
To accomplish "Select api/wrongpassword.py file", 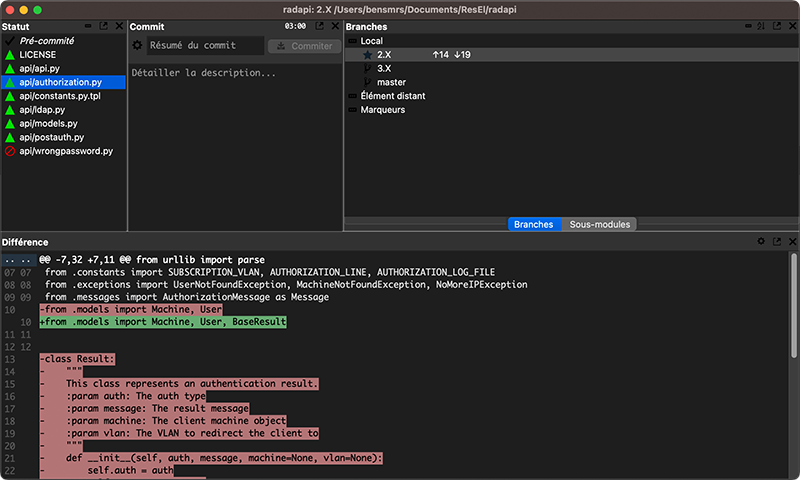I will [x=64, y=151].
